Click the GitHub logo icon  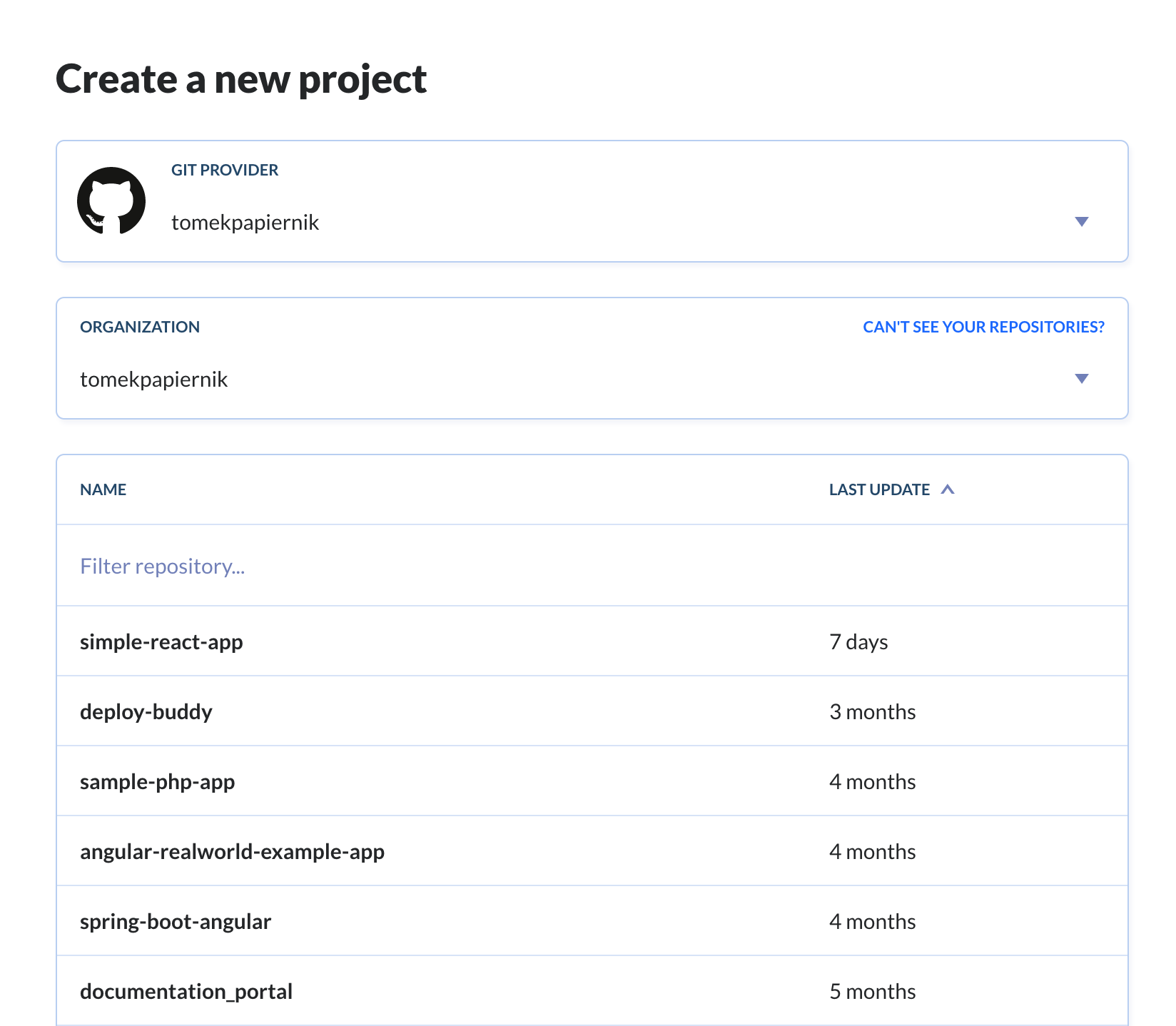[111, 201]
